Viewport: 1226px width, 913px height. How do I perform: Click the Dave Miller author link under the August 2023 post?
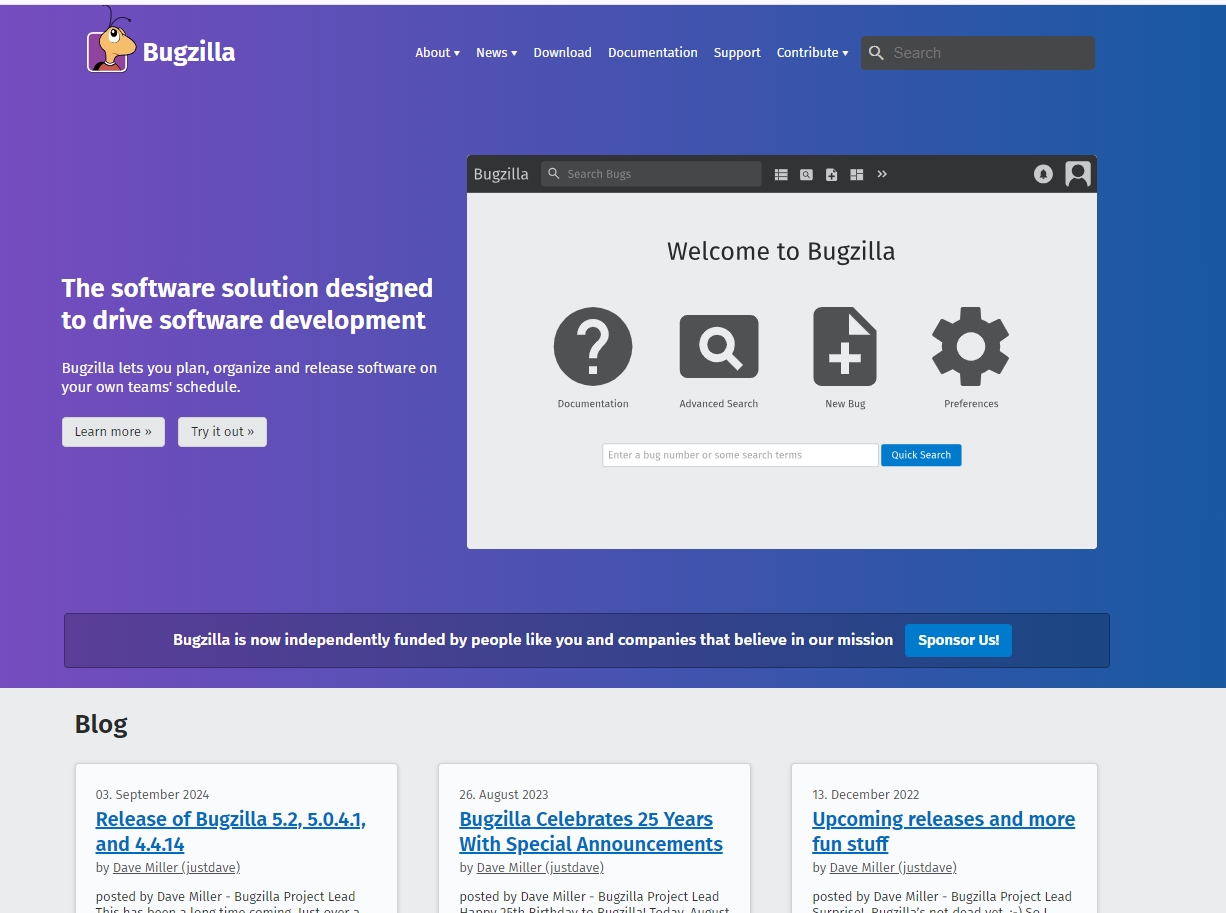click(x=540, y=868)
